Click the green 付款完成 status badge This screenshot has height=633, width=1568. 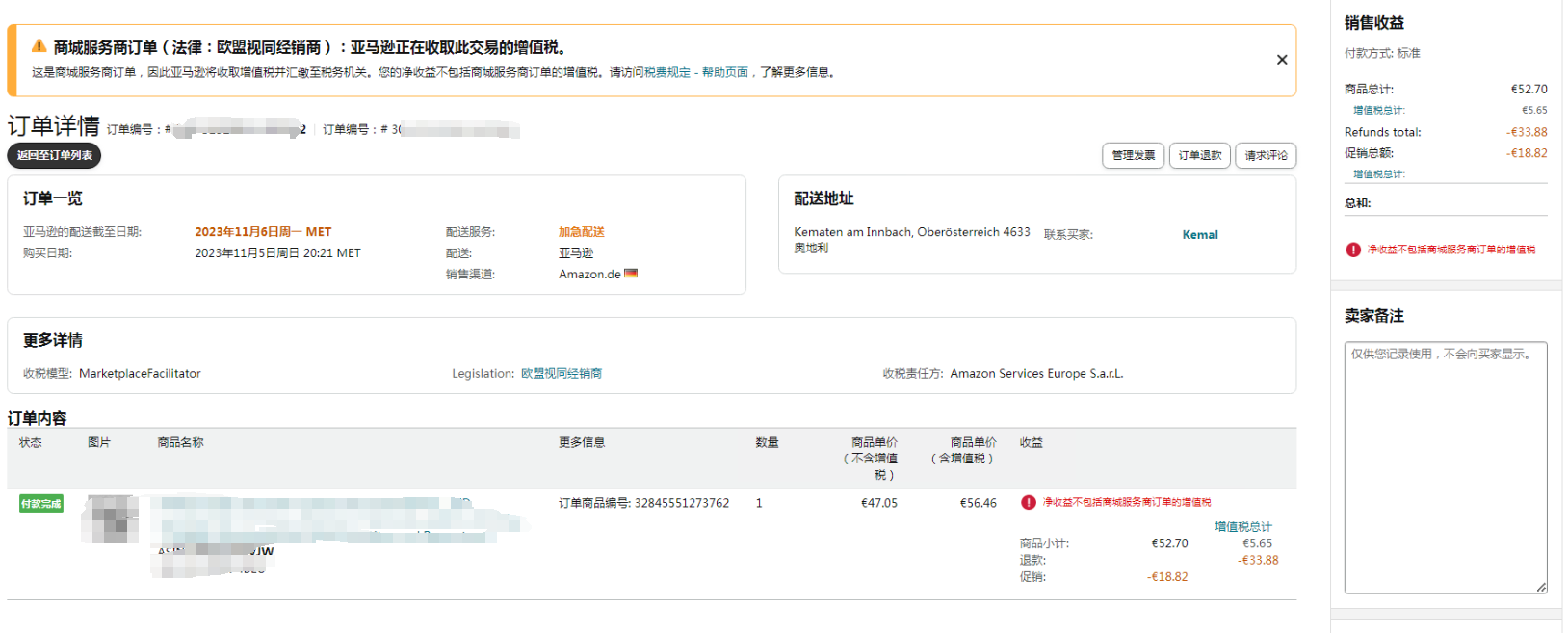40,503
